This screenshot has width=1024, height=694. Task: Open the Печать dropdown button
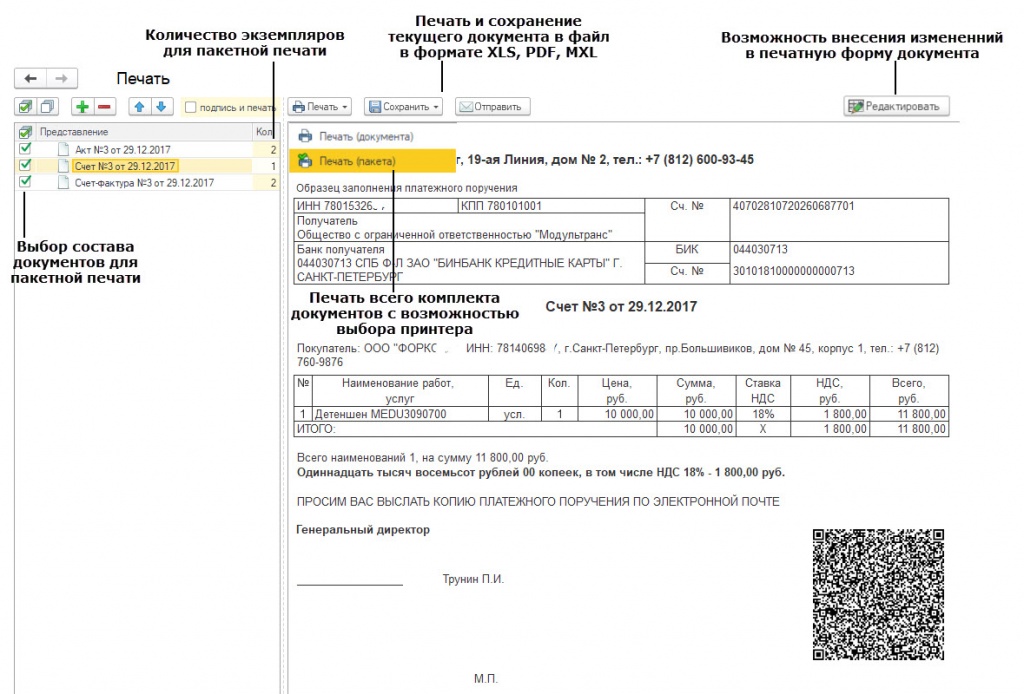320,106
